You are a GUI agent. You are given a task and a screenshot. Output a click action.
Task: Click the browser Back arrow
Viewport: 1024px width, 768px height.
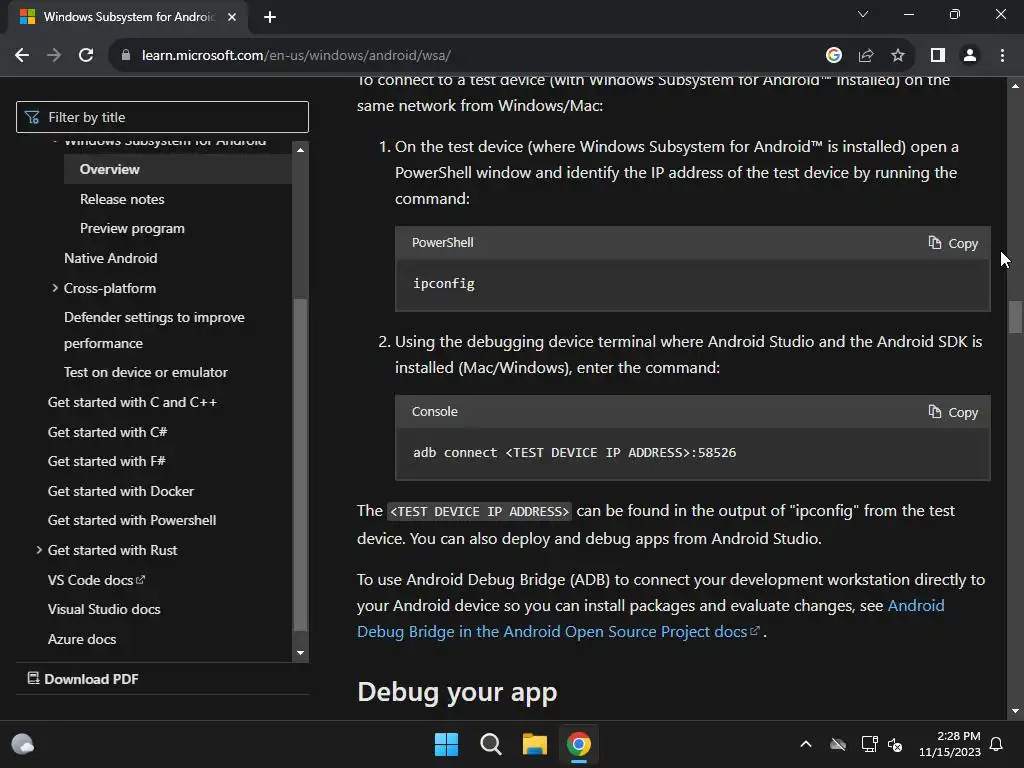point(22,55)
